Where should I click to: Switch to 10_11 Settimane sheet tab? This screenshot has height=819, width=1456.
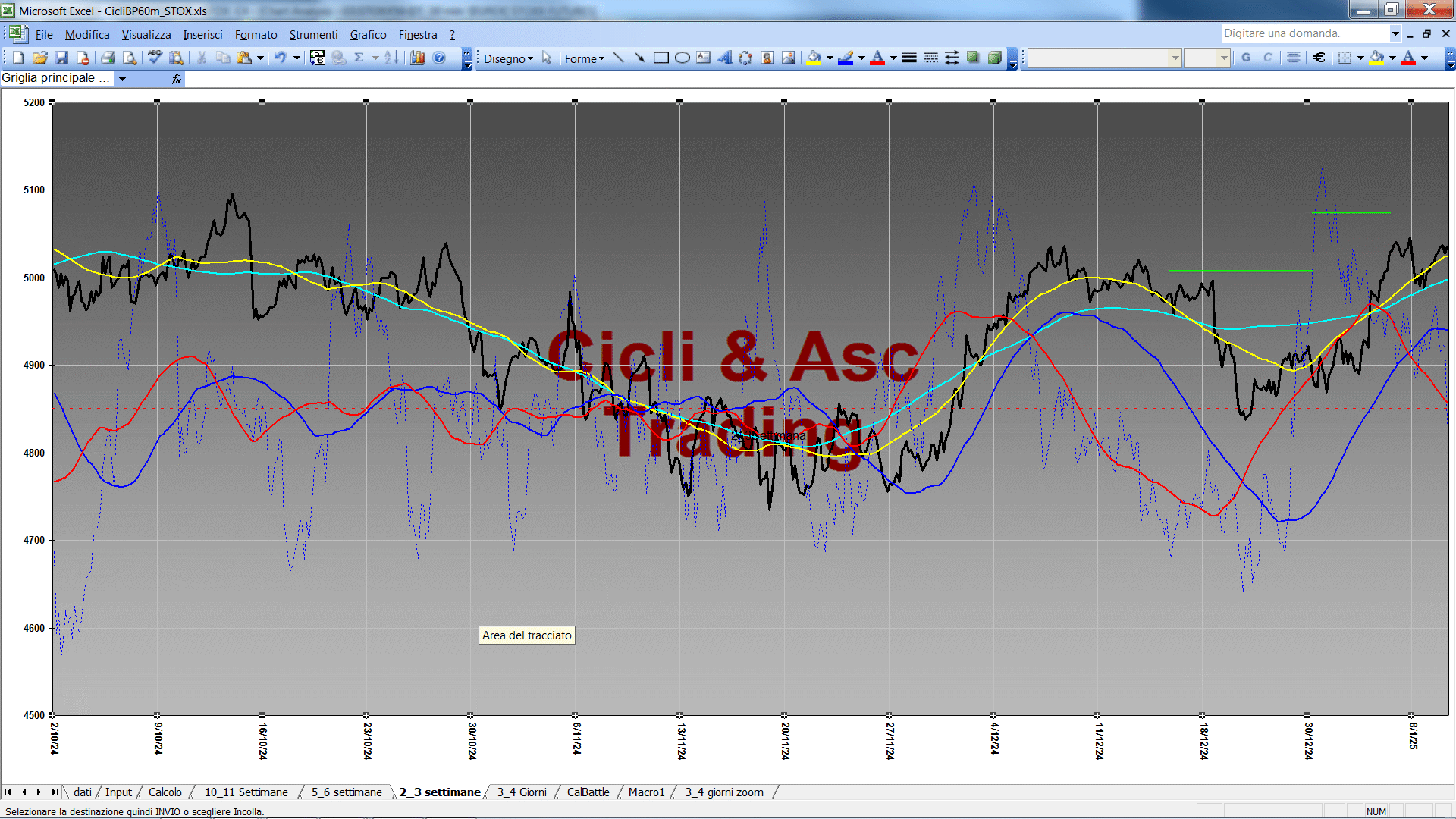point(246,792)
